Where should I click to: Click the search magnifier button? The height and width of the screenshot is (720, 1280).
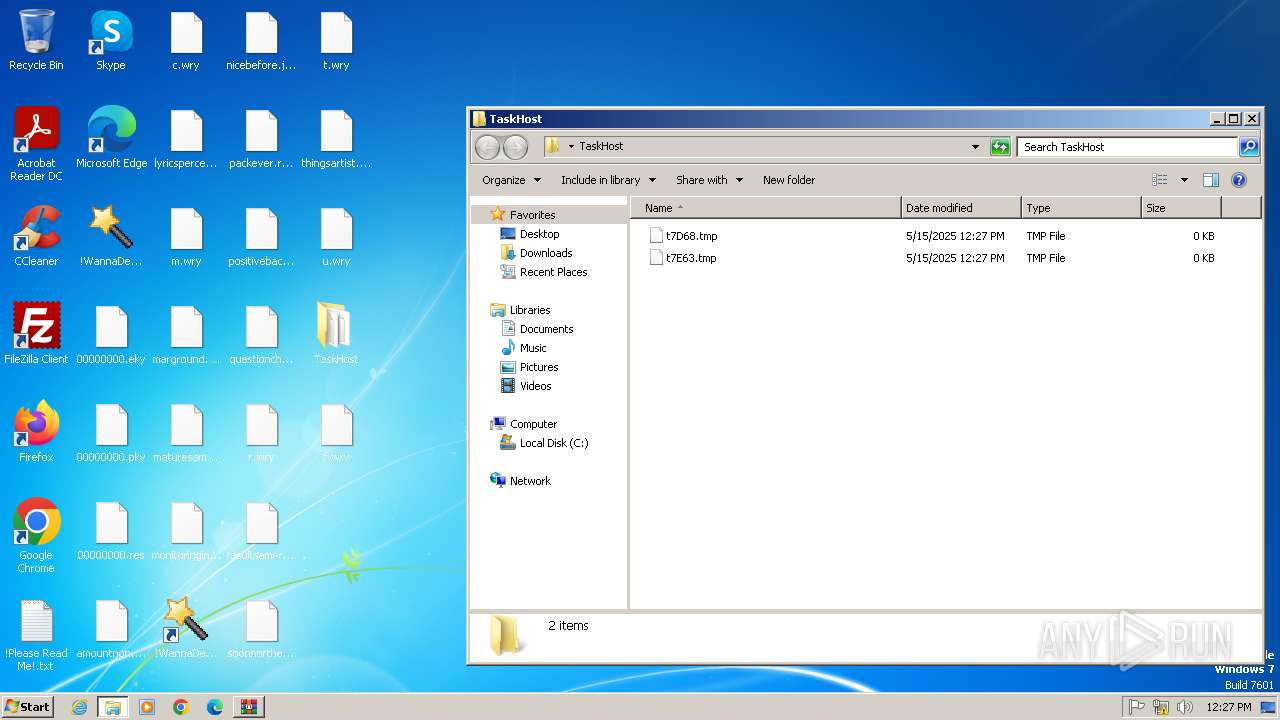1249,147
